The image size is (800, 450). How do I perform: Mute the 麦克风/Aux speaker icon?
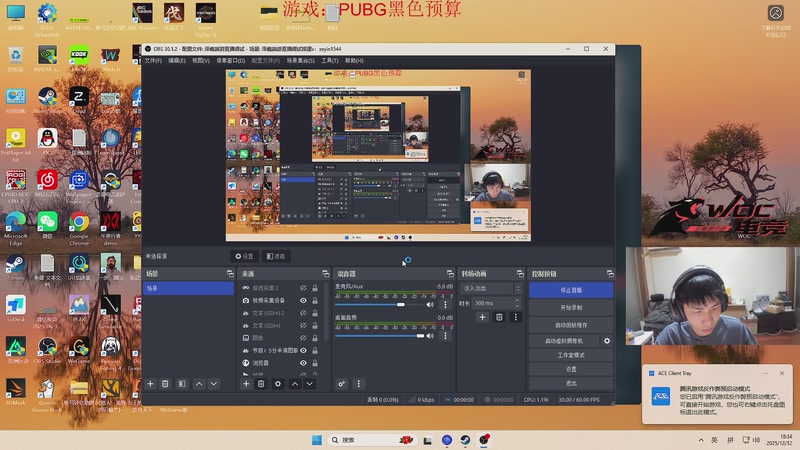point(430,305)
